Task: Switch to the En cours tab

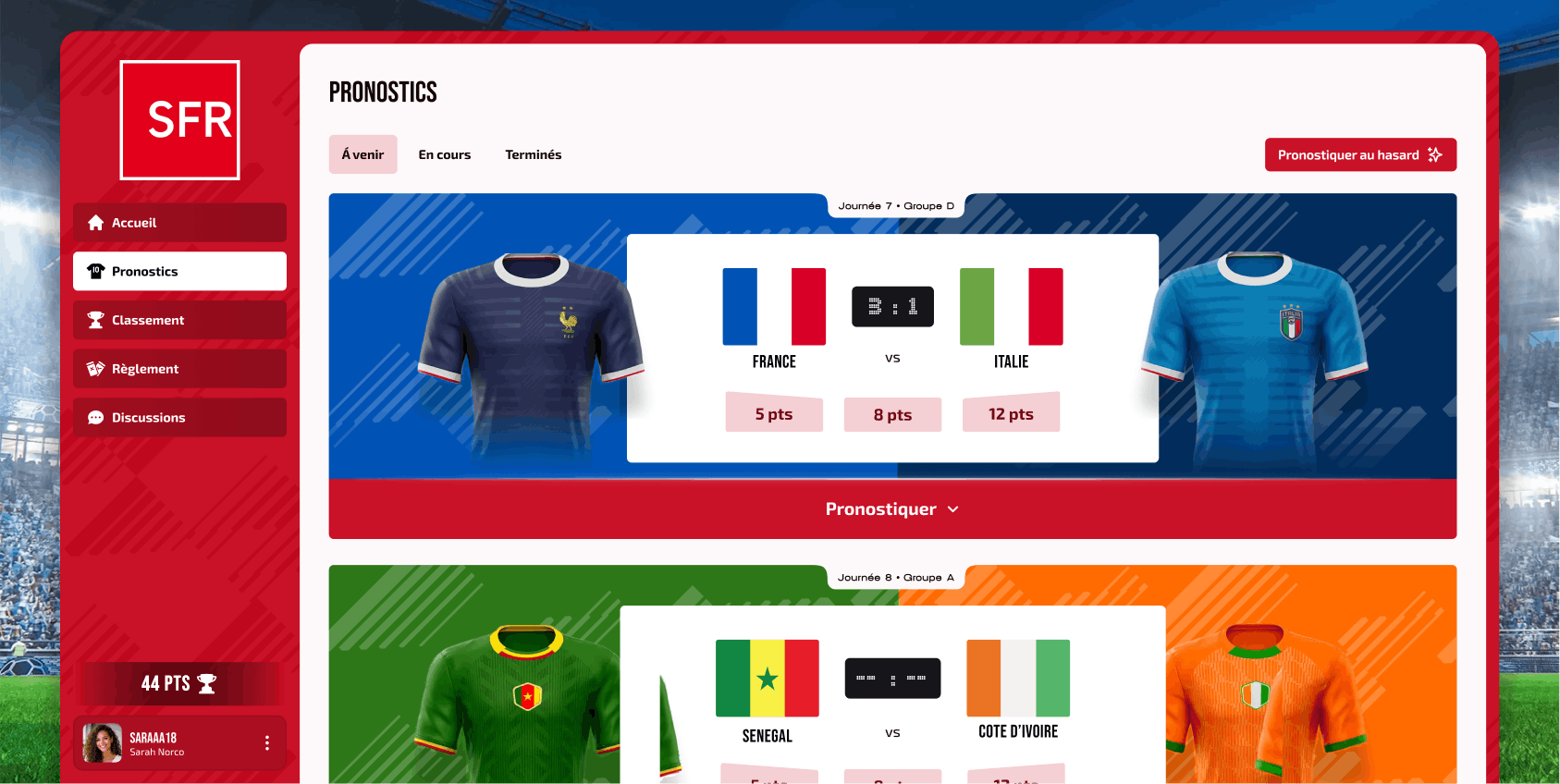Action: (445, 154)
